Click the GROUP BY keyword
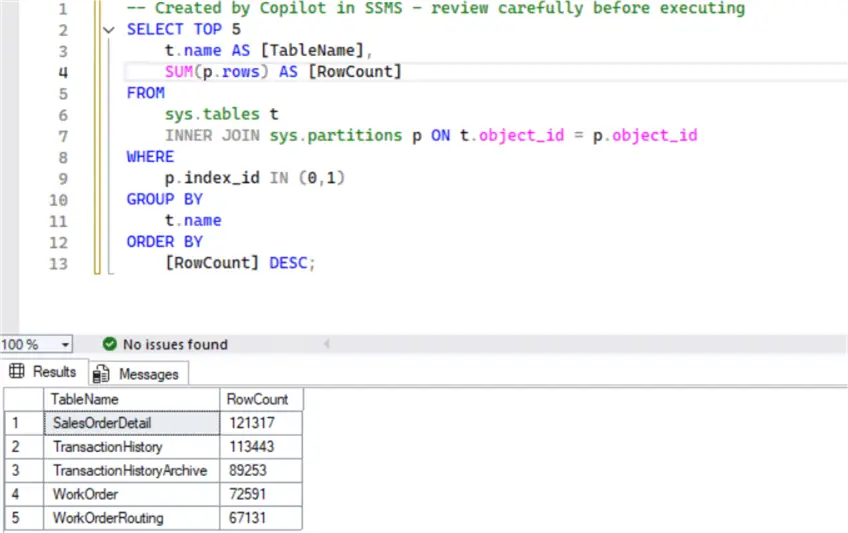 164,199
